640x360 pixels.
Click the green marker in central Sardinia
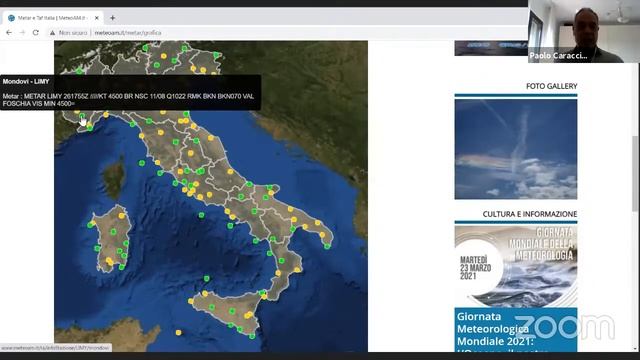pyautogui.click(x=113, y=232)
